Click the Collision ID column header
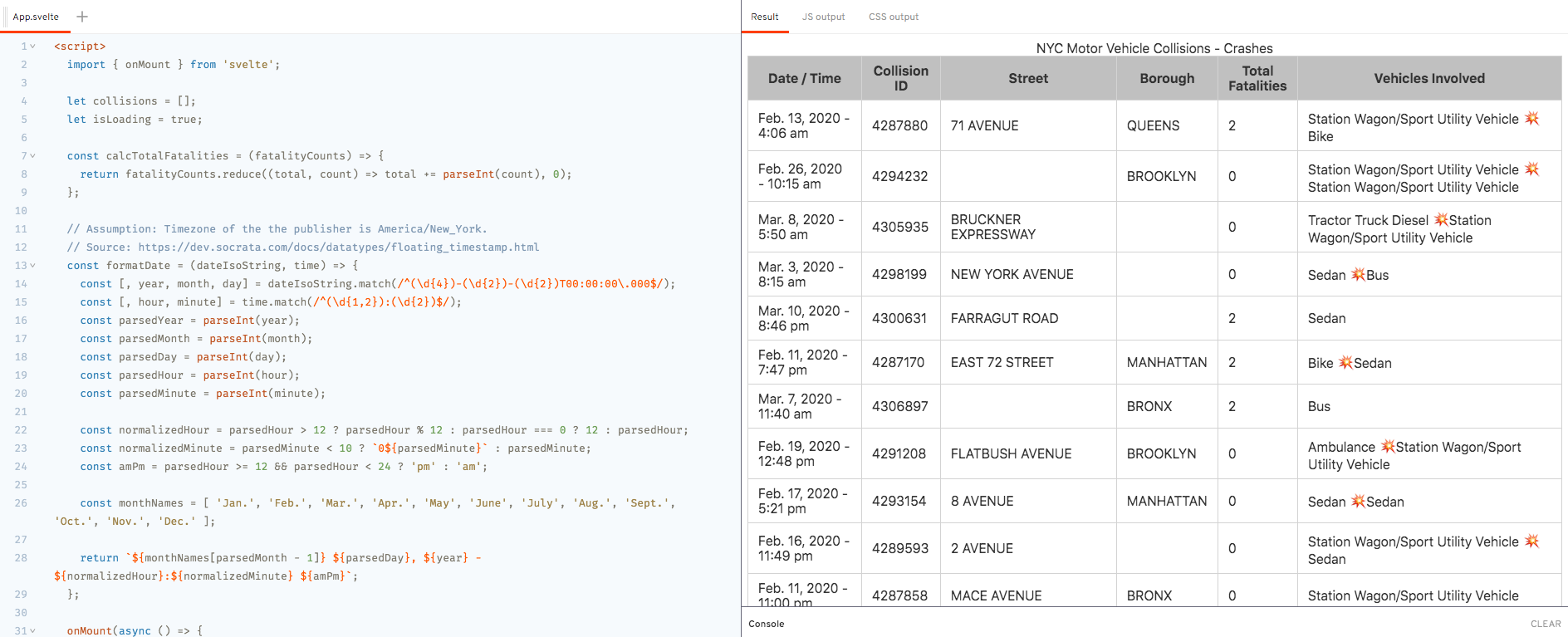 click(901, 78)
